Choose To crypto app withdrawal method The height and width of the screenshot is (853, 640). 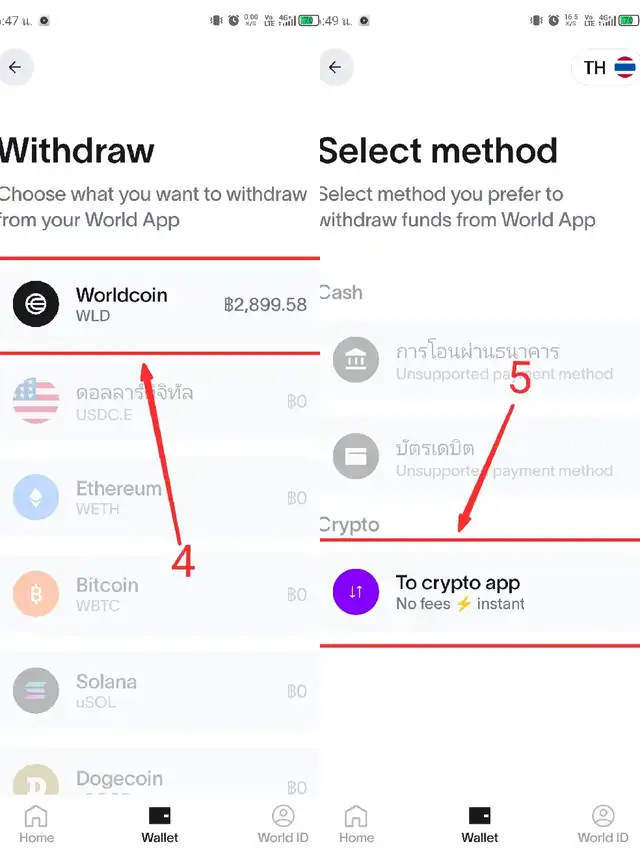point(480,592)
